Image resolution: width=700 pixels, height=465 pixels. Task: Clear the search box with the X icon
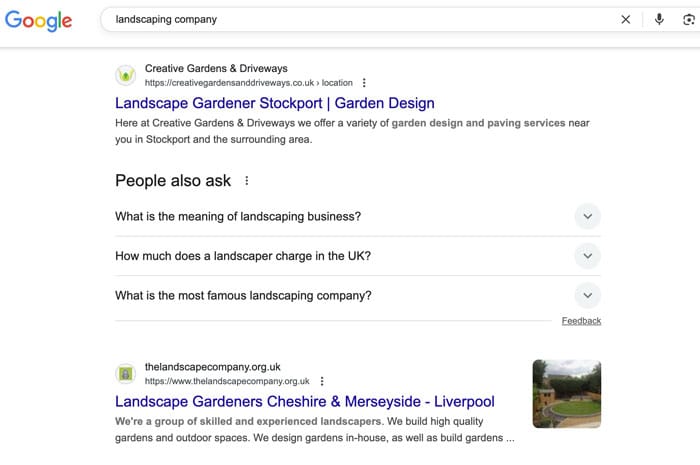(x=625, y=20)
